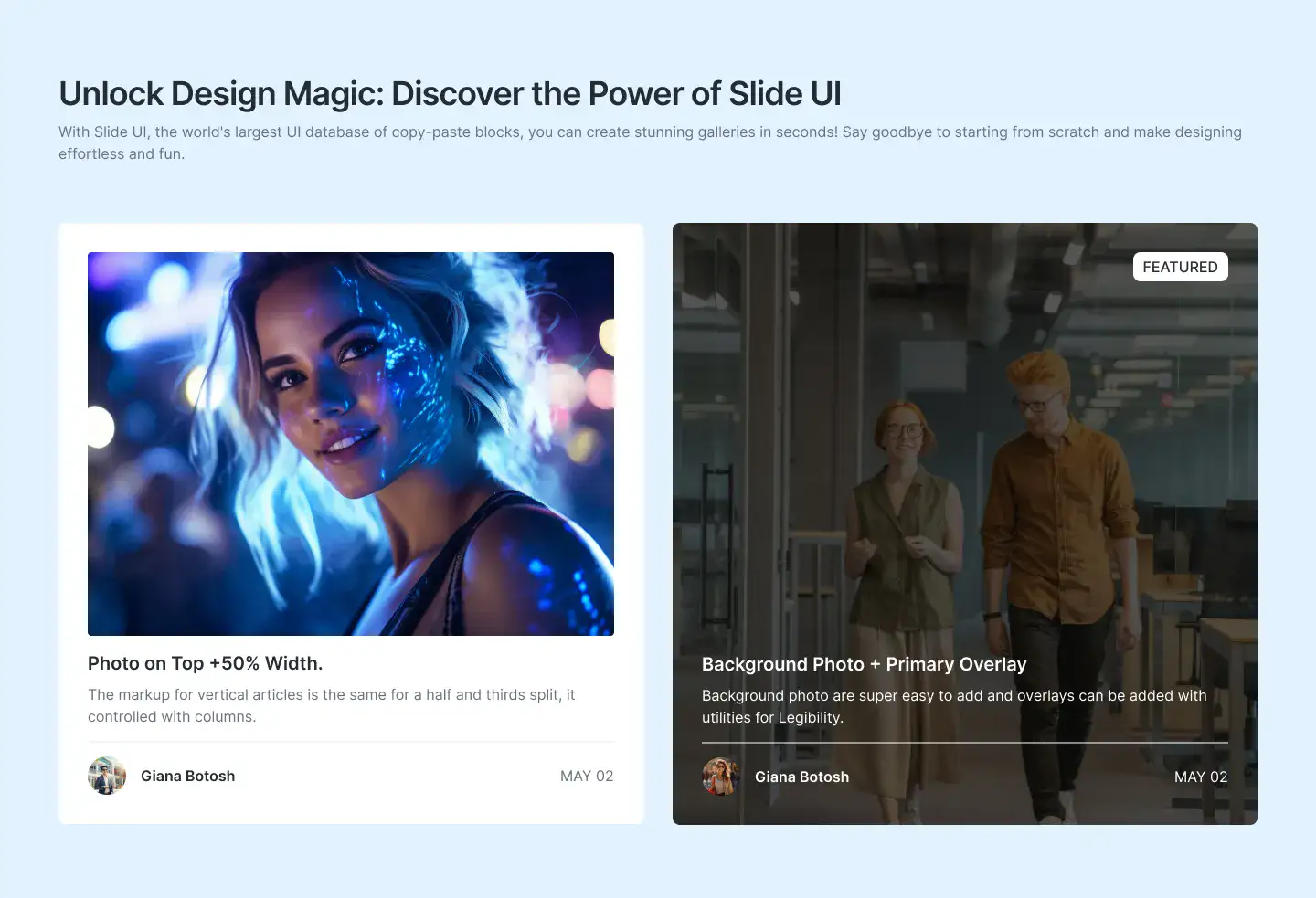Click MAY 02 date in the dark card
The width and height of the screenshot is (1316, 898).
[1201, 777]
